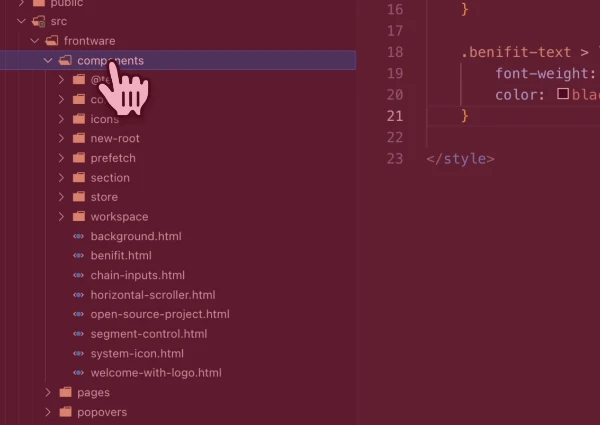This screenshot has height=425, width=600.
Task: Click the popovers folder icon
Action: click(65, 412)
